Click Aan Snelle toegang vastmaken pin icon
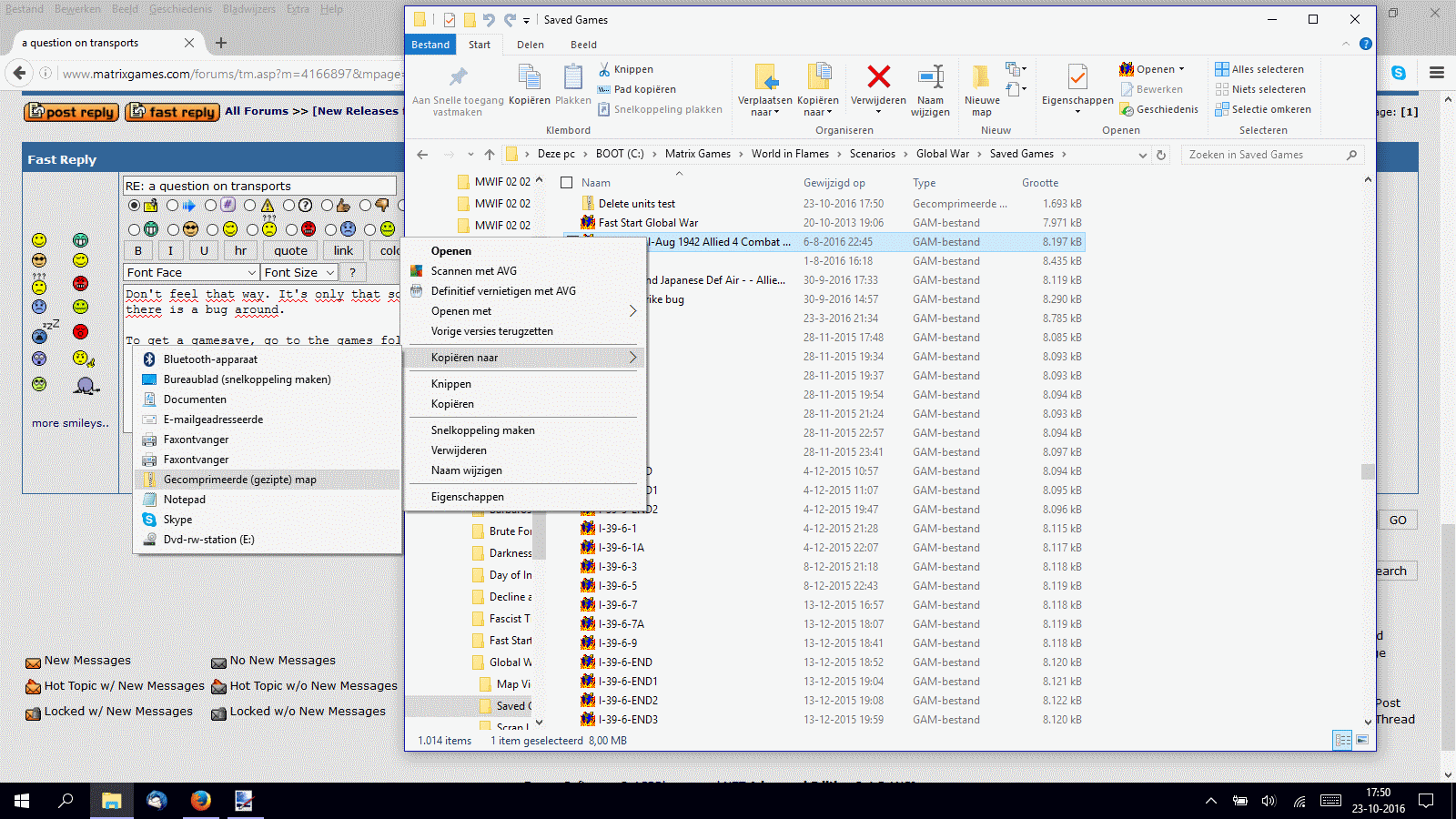The image size is (1456, 819). (x=458, y=76)
